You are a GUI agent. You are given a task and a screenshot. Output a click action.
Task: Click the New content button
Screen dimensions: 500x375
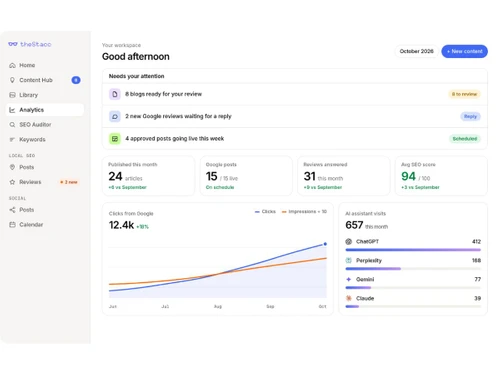[x=464, y=51]
